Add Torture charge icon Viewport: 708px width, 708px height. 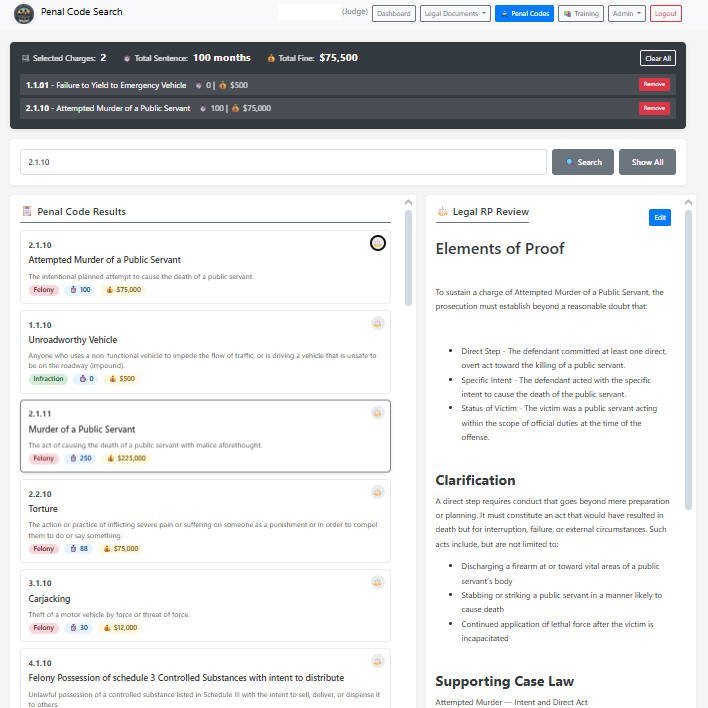[x=377, y=492]
